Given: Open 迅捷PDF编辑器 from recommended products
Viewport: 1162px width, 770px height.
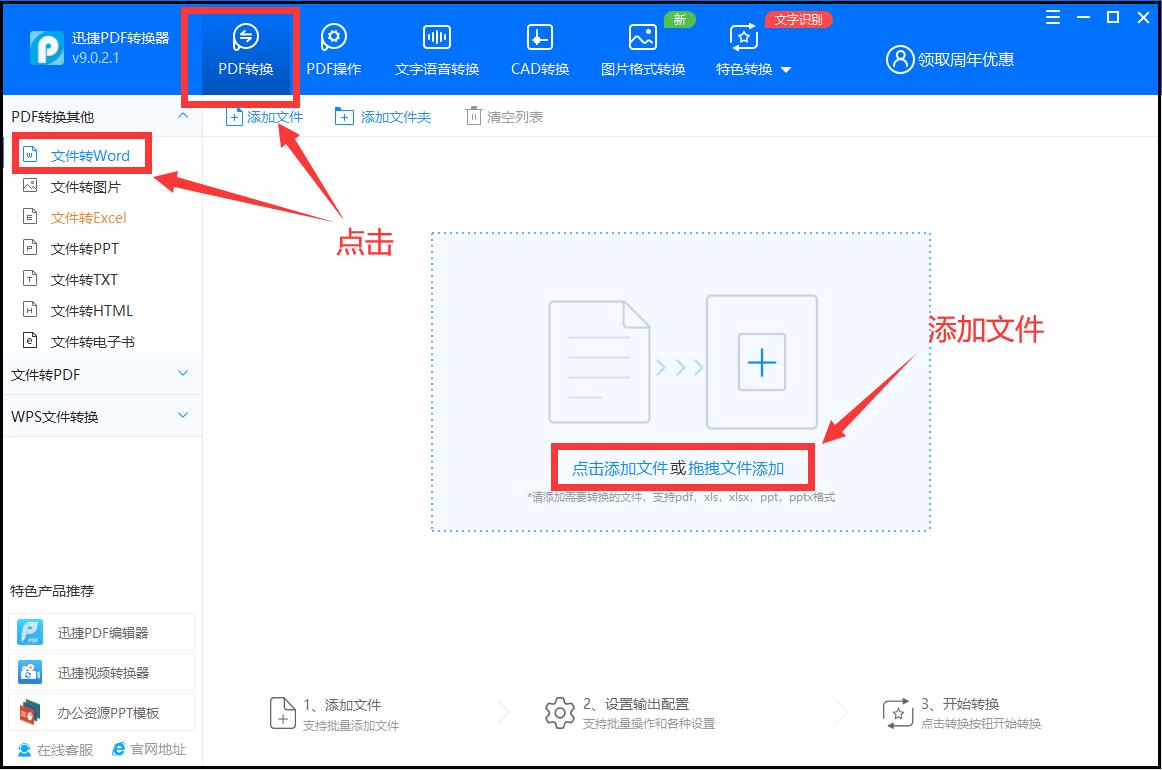Looking at the screenshot, I should pos(100,631).
